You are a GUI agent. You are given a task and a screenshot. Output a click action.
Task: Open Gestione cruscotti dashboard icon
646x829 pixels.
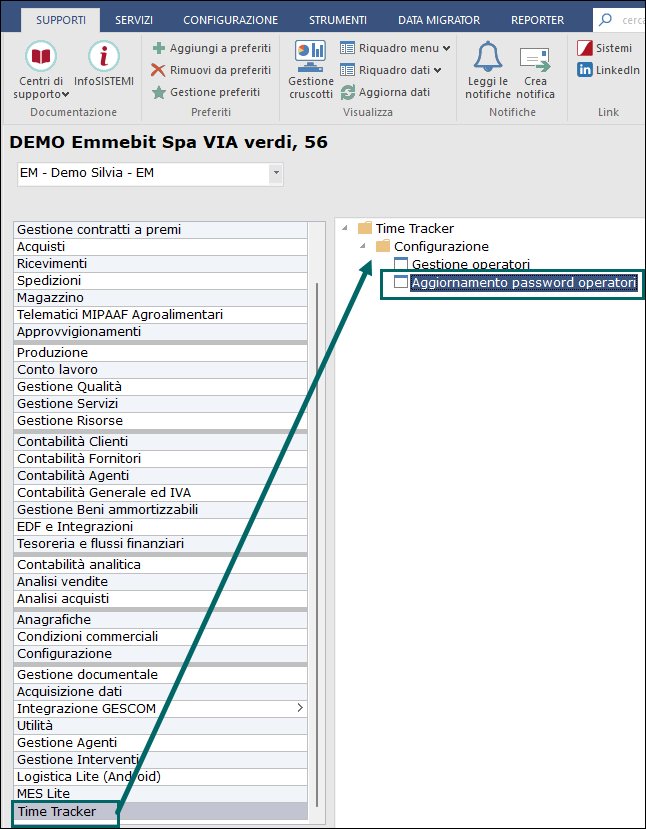(310, 56)
